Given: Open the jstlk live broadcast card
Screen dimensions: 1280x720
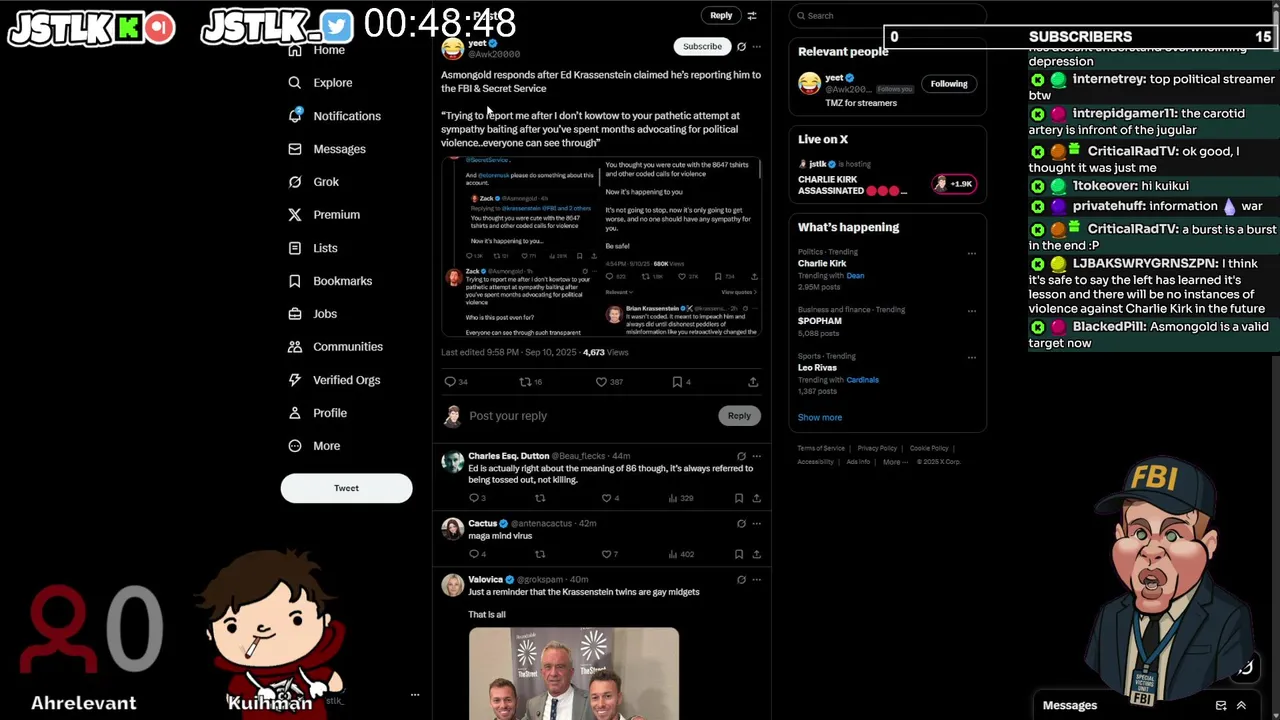Looking at the screenshot, I should click(x=888, y=178).
